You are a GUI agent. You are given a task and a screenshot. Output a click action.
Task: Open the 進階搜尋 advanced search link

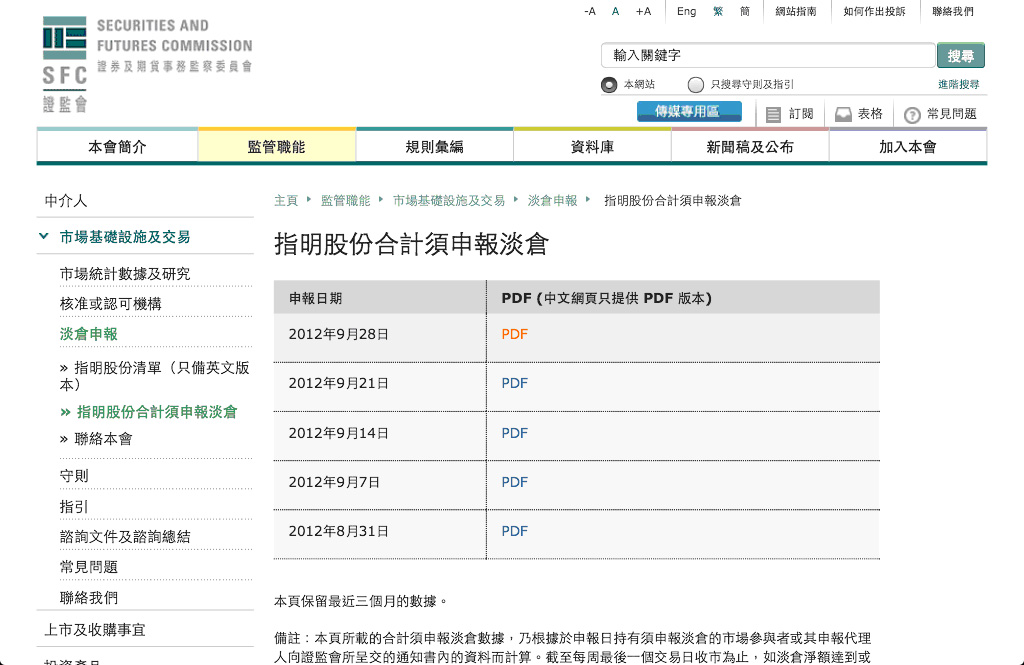pyautogui.click(x=959, y=84)
